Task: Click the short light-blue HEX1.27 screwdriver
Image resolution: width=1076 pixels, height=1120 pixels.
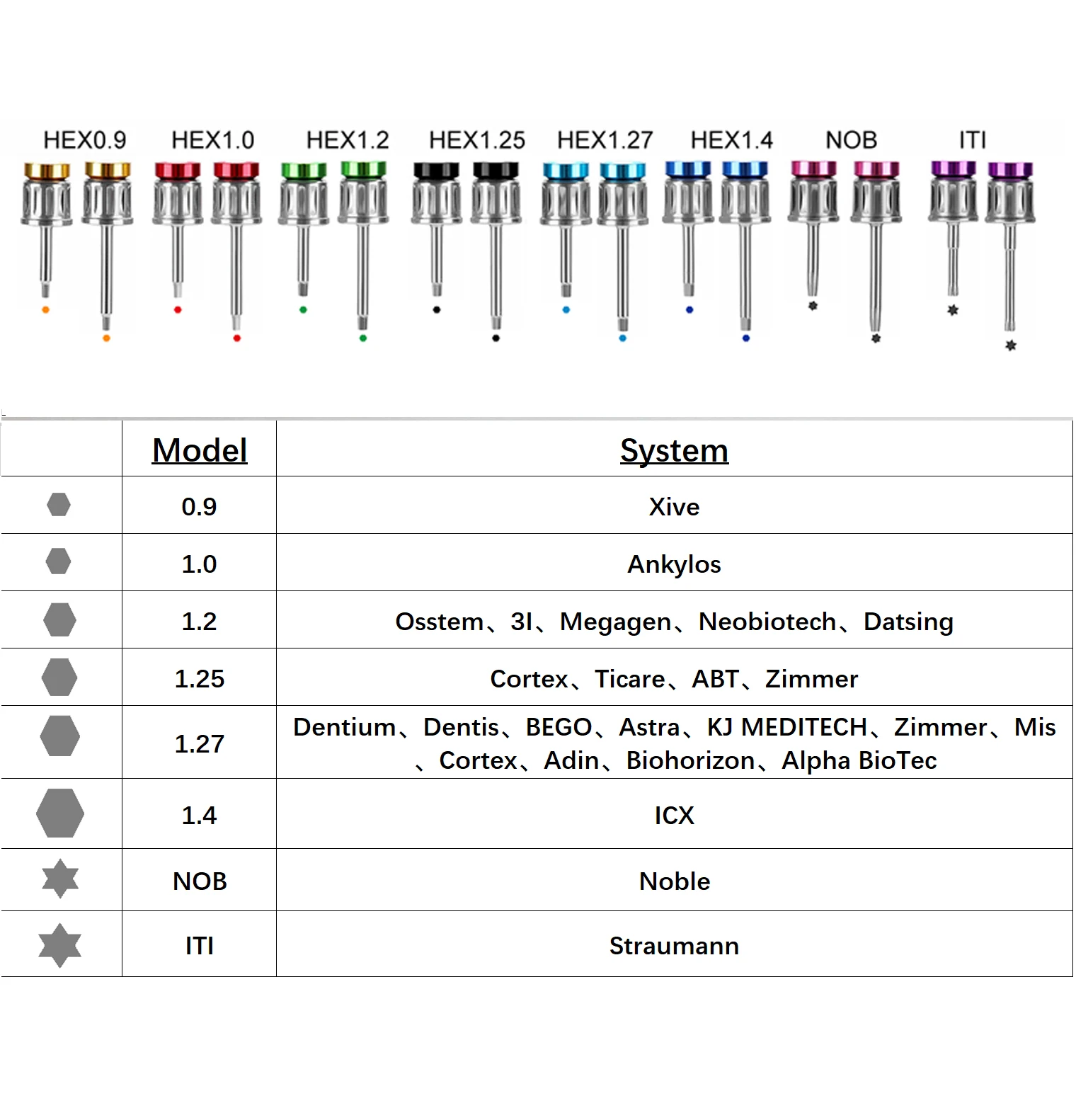Action: pos(566,230)
